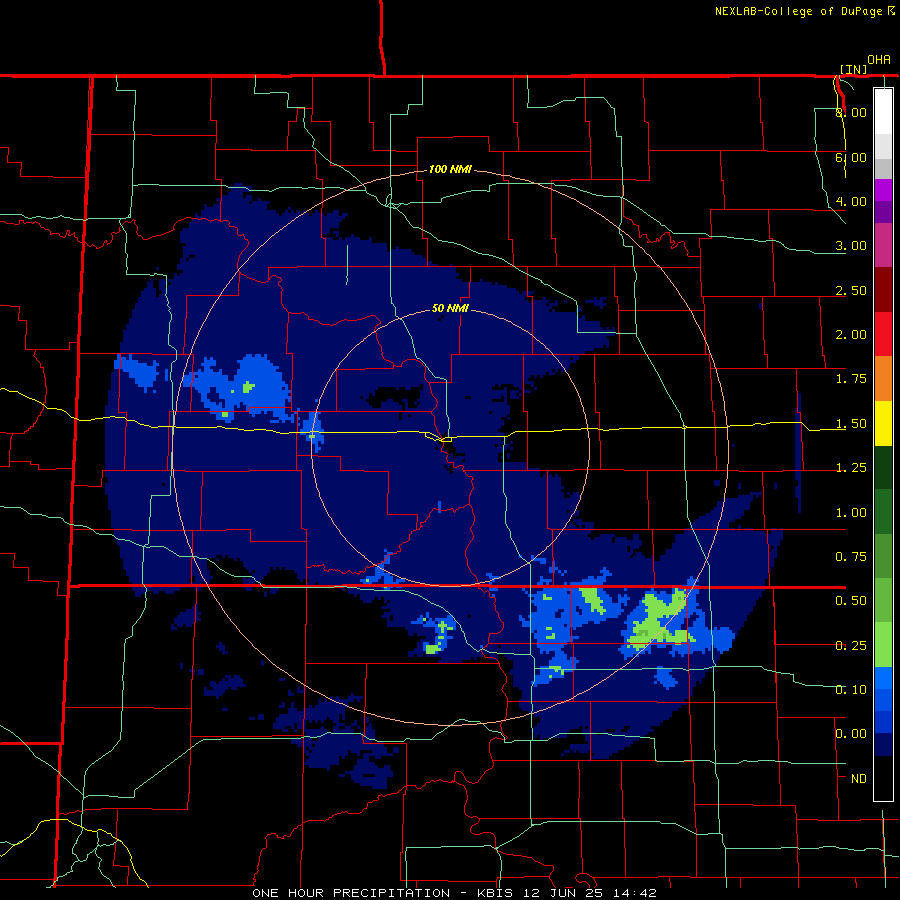The width and height of the screenshot is (900, 900).
Task: Pick the bright magenta swatch in the color scale
Action: [x=883, y=190]
